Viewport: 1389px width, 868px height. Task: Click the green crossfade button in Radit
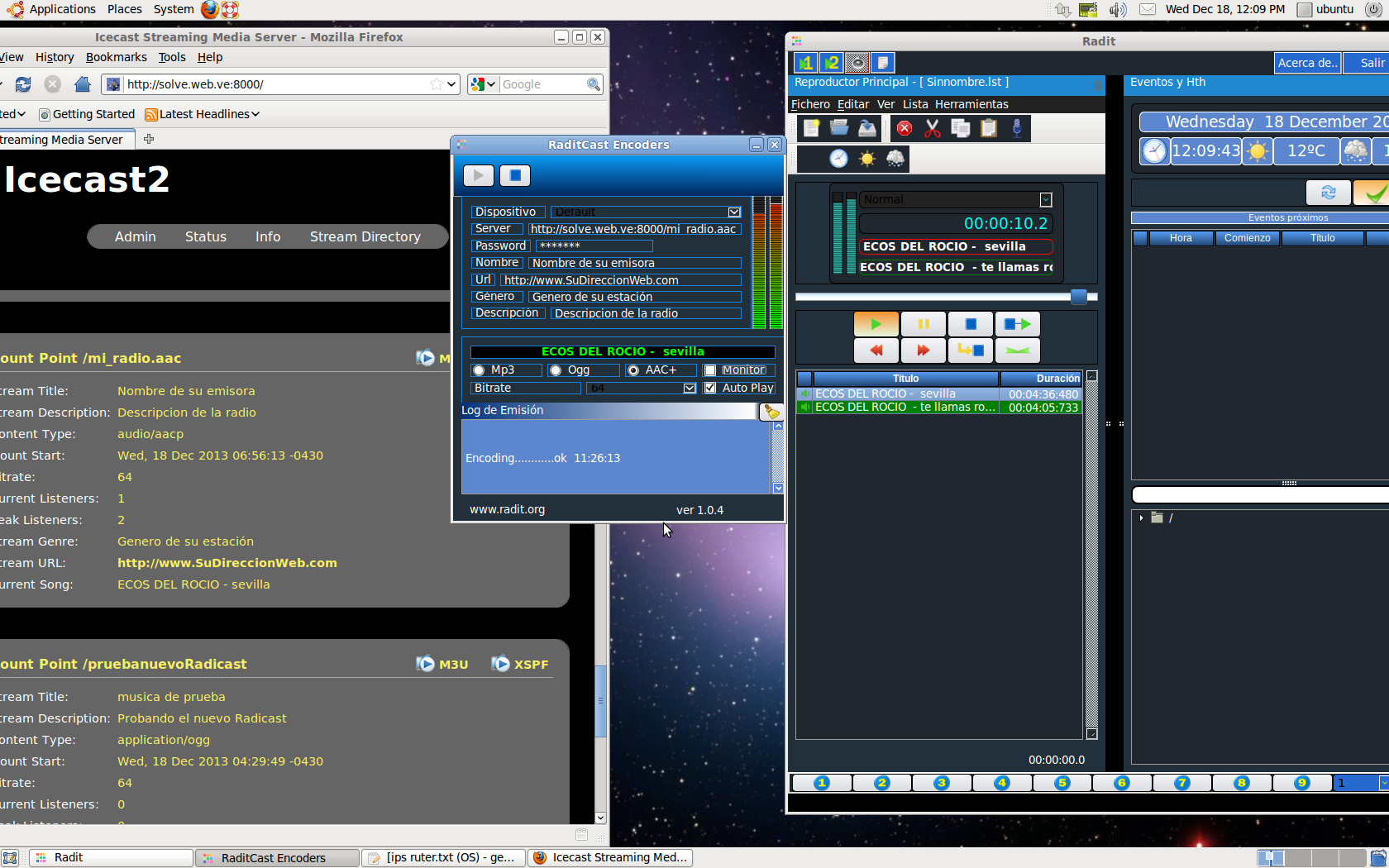tap(1018, 351)
